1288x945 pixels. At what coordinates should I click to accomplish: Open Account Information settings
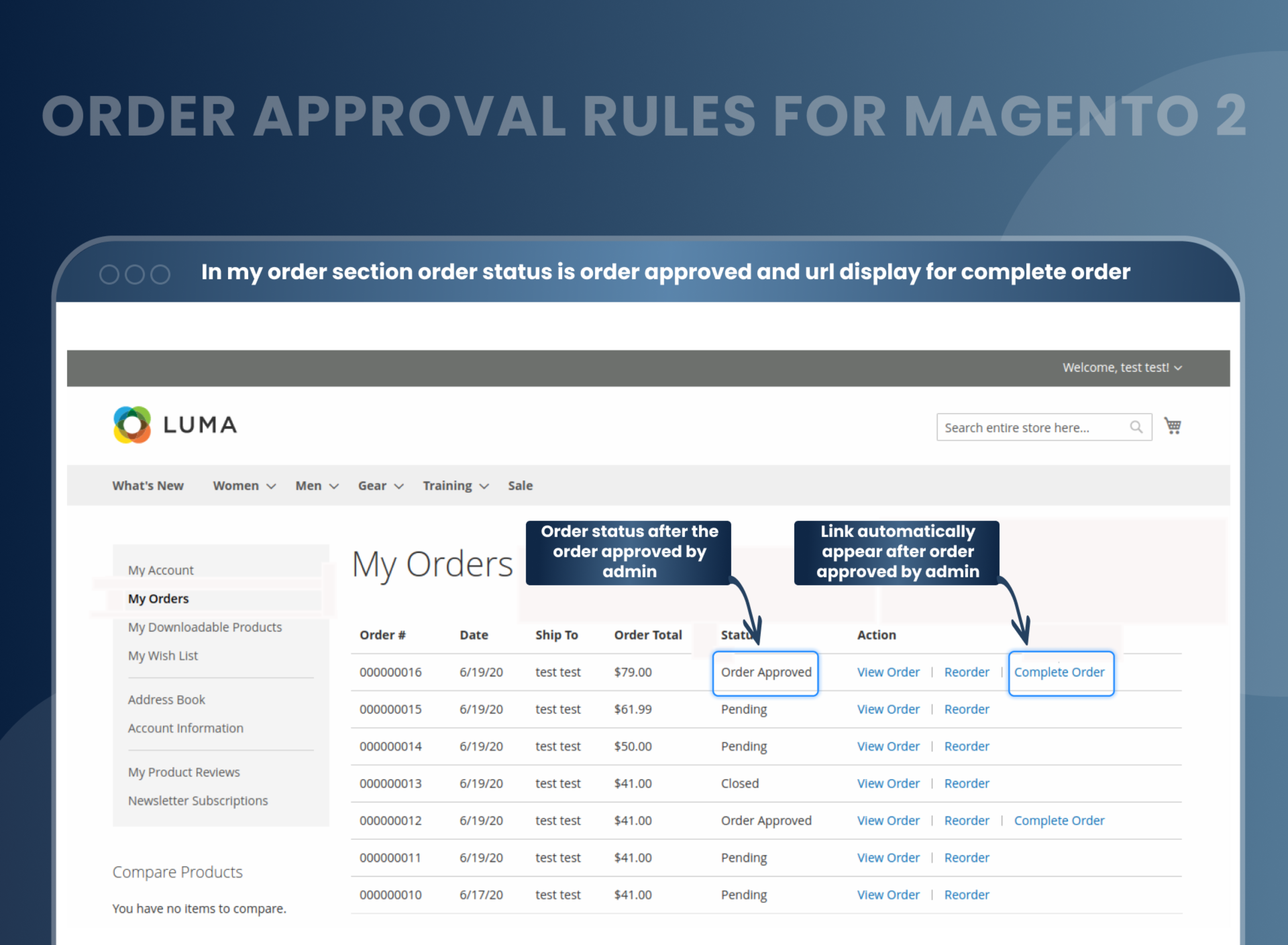186,728
